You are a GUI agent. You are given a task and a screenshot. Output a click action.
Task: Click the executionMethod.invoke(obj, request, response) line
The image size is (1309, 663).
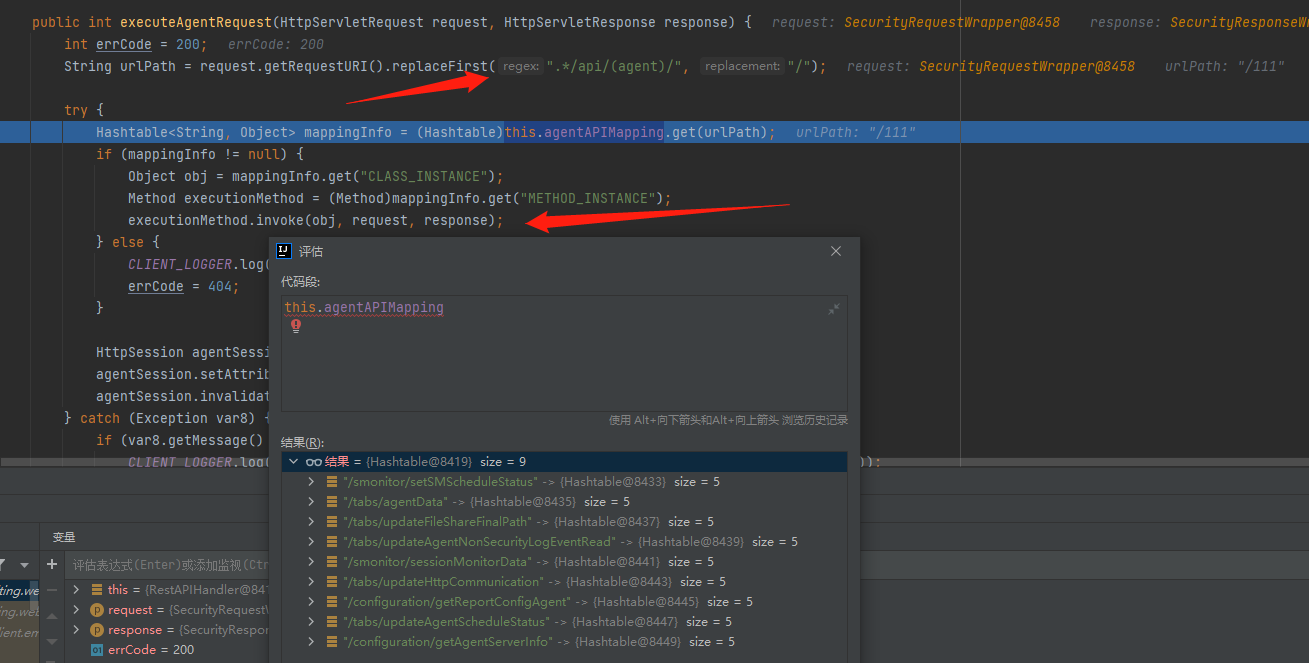pyautogui.click(x=316, y=220)
